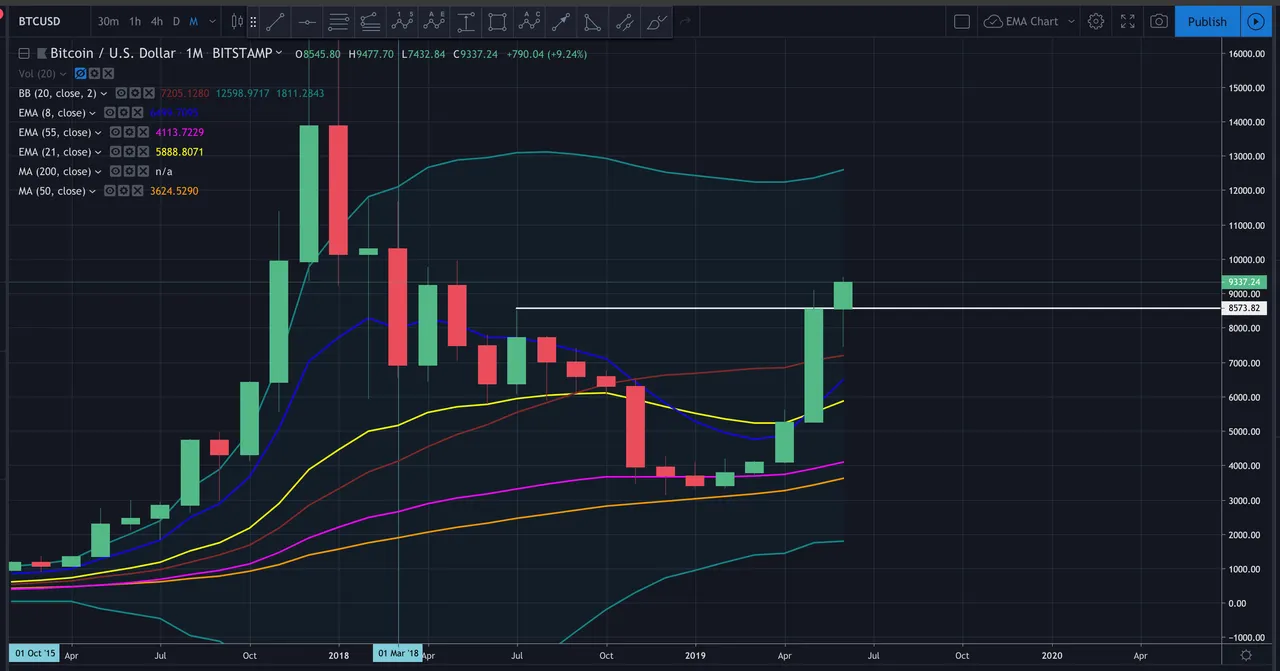This screenshot has width=1280, height=671.
Task: Enter fullscreen mode
Action: 1127,21
